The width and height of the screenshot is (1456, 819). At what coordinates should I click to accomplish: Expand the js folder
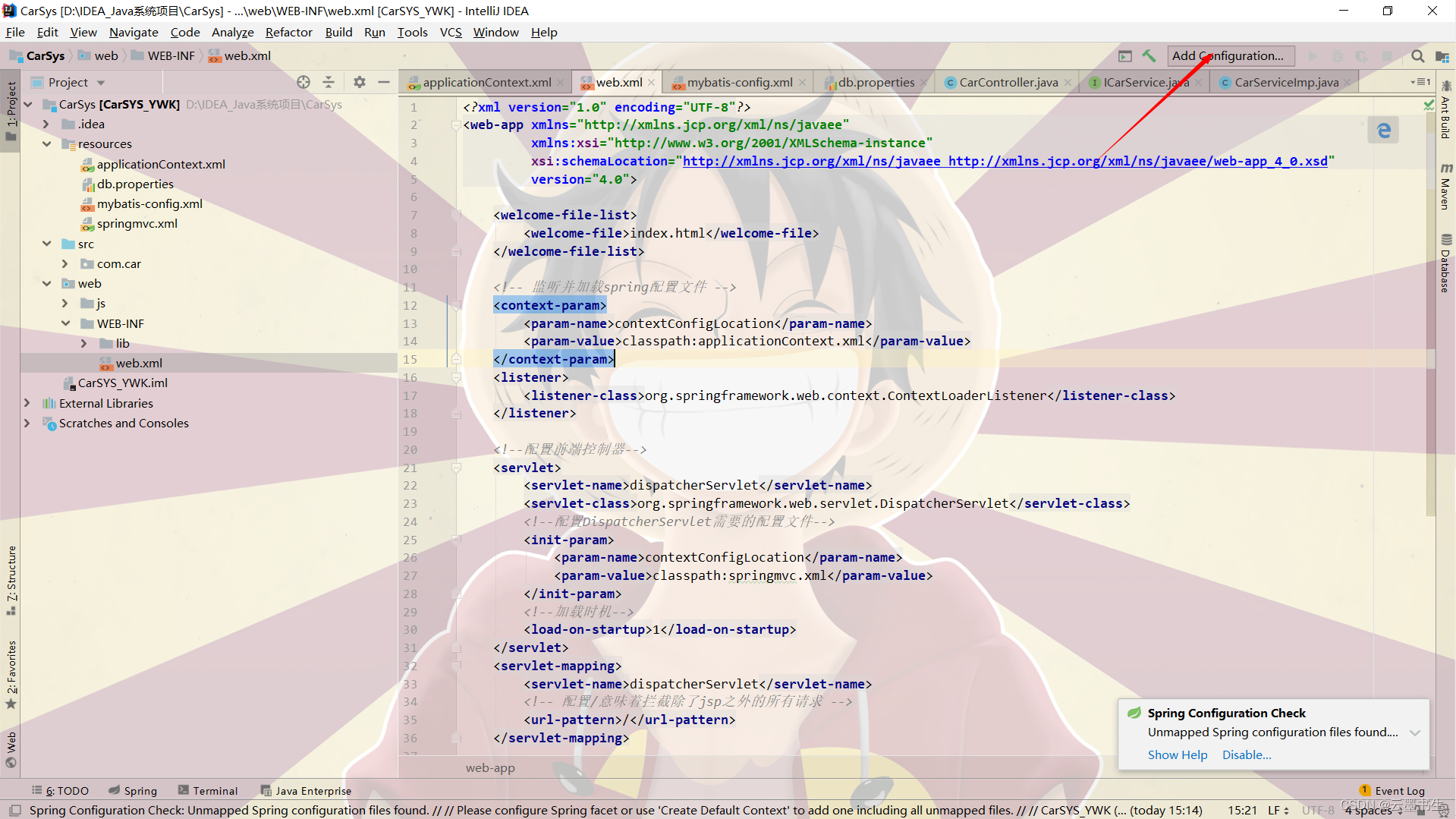(65, 304)
